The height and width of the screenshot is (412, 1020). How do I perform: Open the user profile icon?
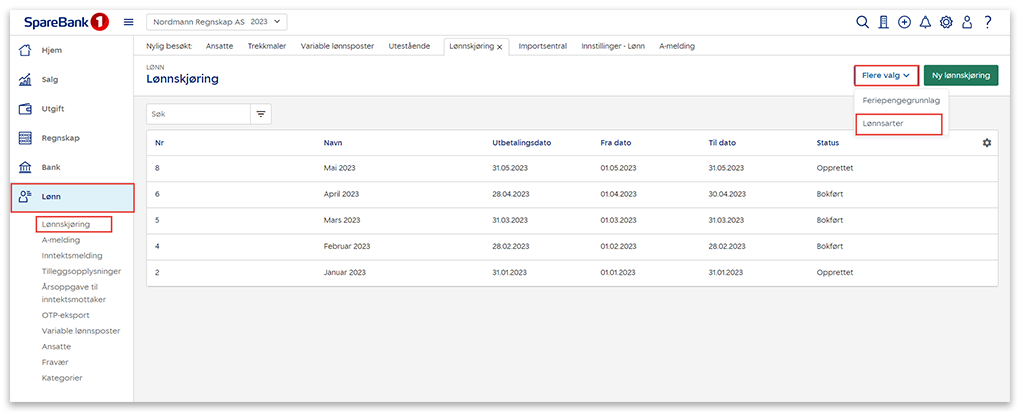966,22
